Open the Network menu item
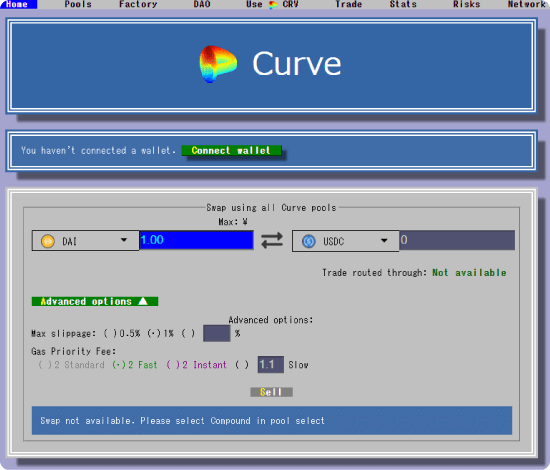 526,5
